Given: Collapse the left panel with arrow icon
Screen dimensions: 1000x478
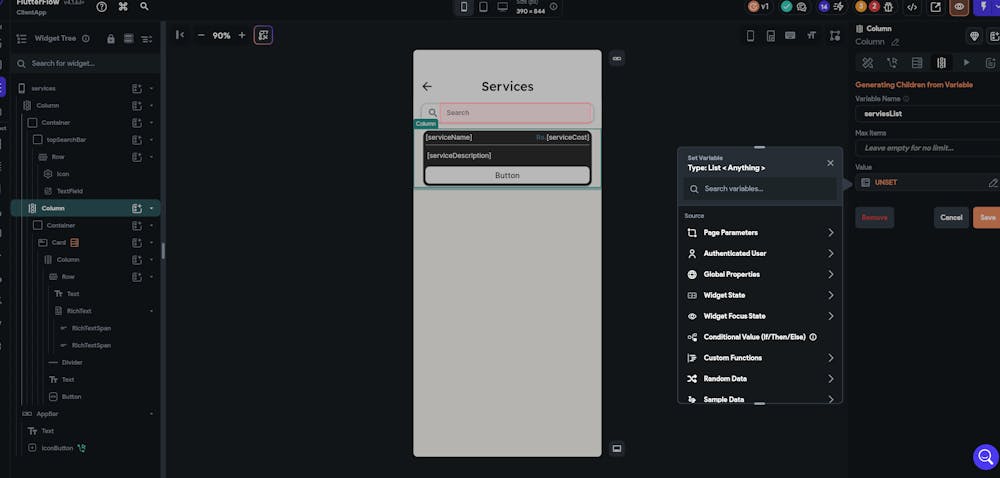Looking at the screenshot, I should click(180, 35).
